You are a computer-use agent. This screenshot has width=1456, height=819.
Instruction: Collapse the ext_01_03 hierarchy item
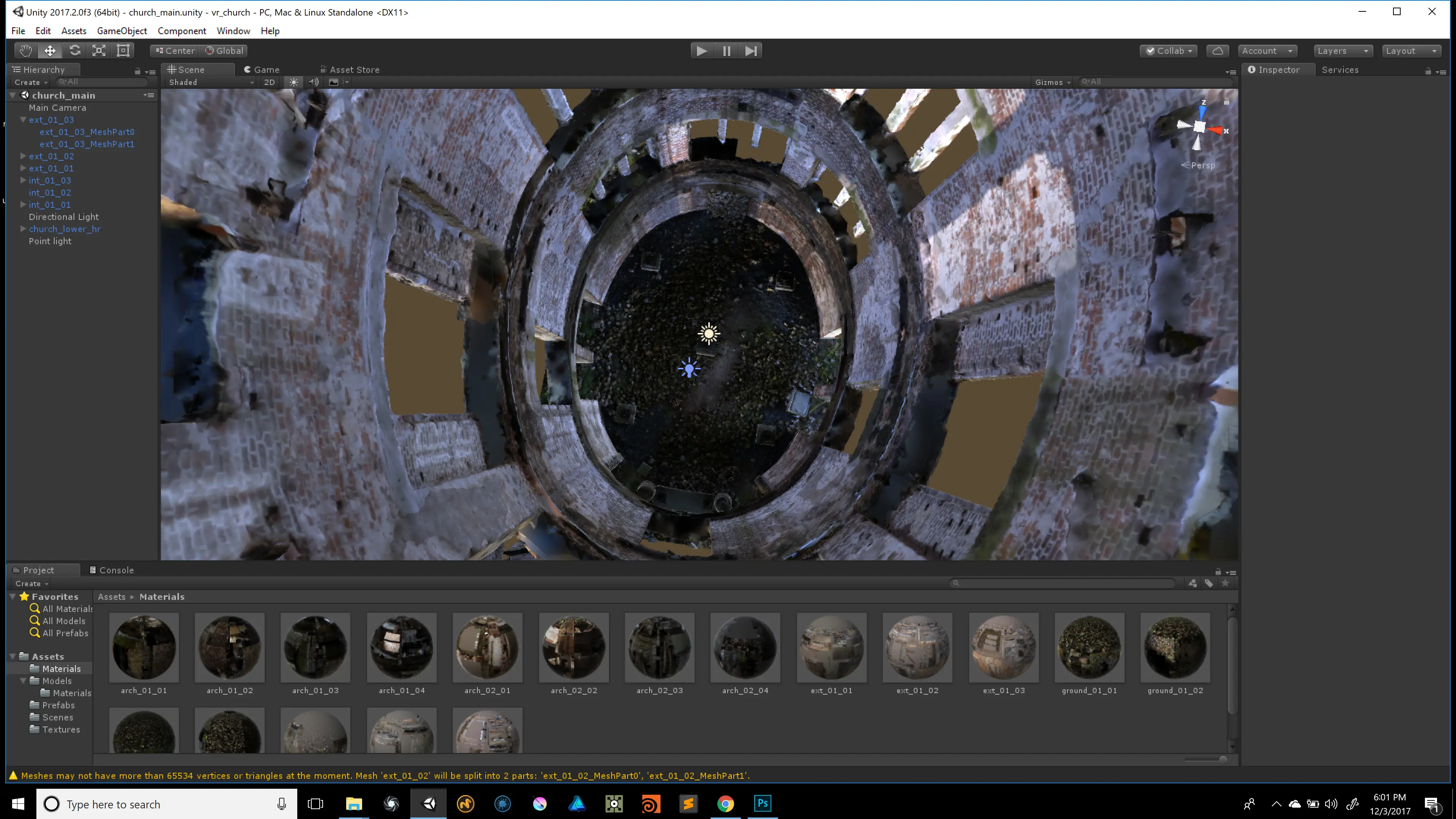tap(23, 120)
